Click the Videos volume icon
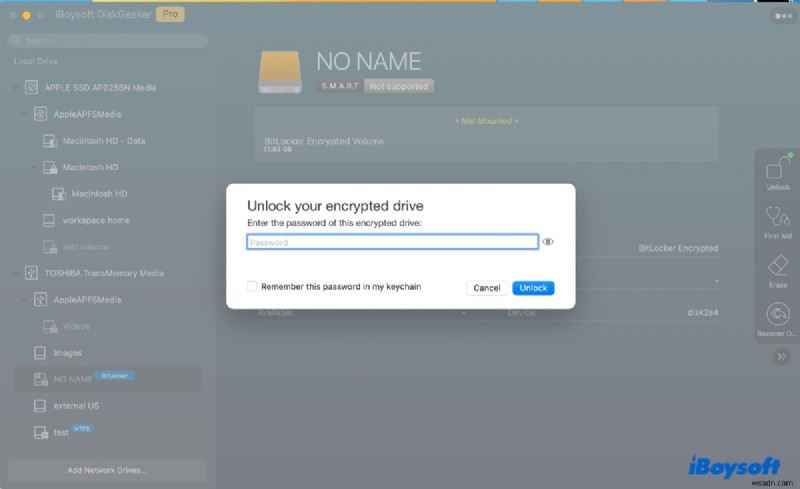 (50, 327)
